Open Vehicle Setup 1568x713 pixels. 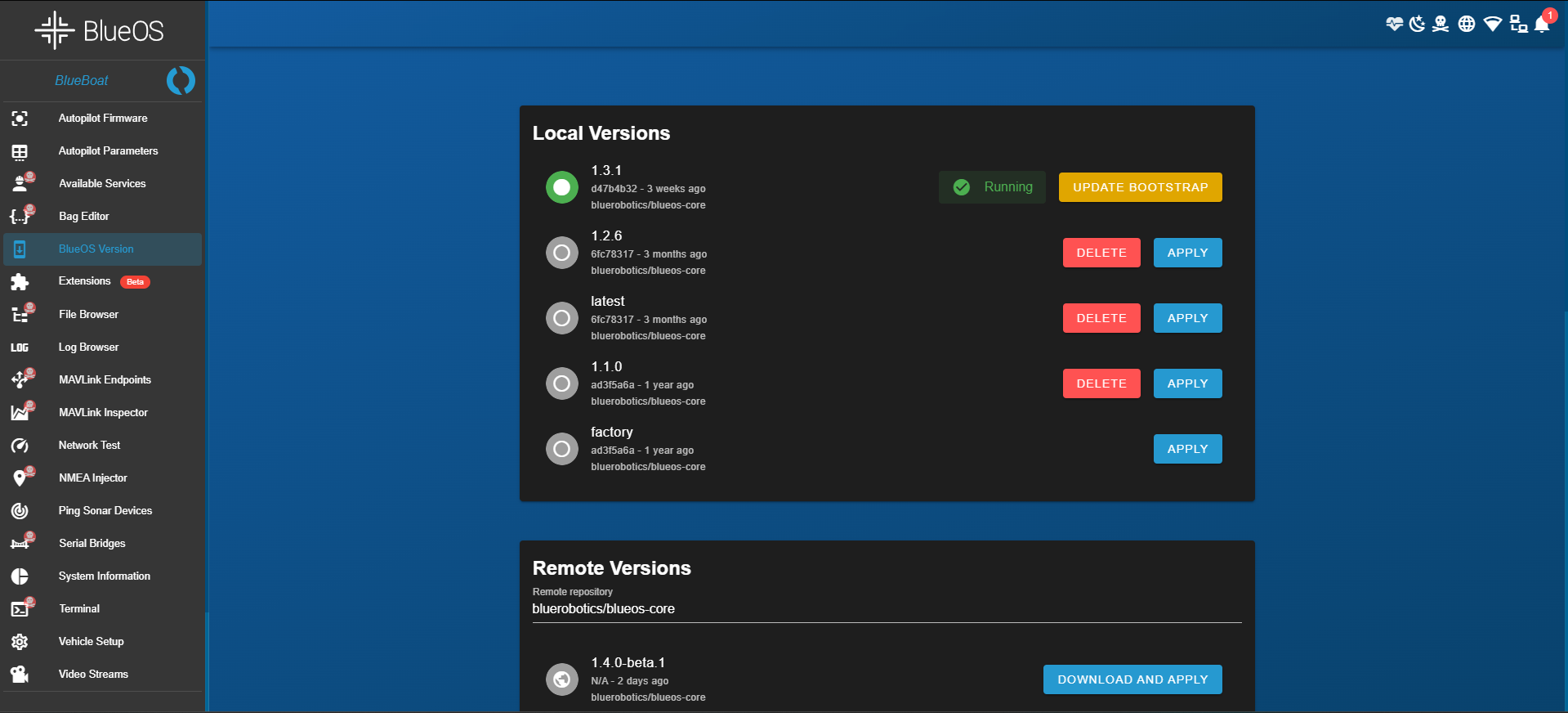click(x=103, y=642)
